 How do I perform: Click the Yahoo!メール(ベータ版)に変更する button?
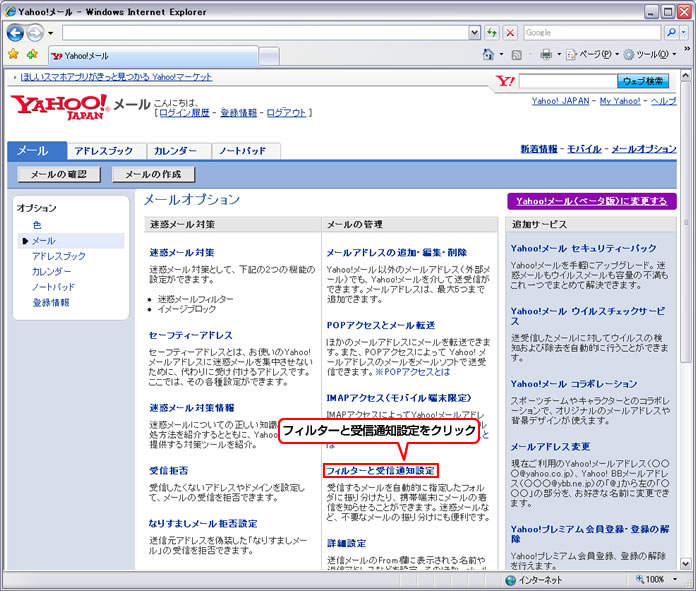[x=592, y=201]
